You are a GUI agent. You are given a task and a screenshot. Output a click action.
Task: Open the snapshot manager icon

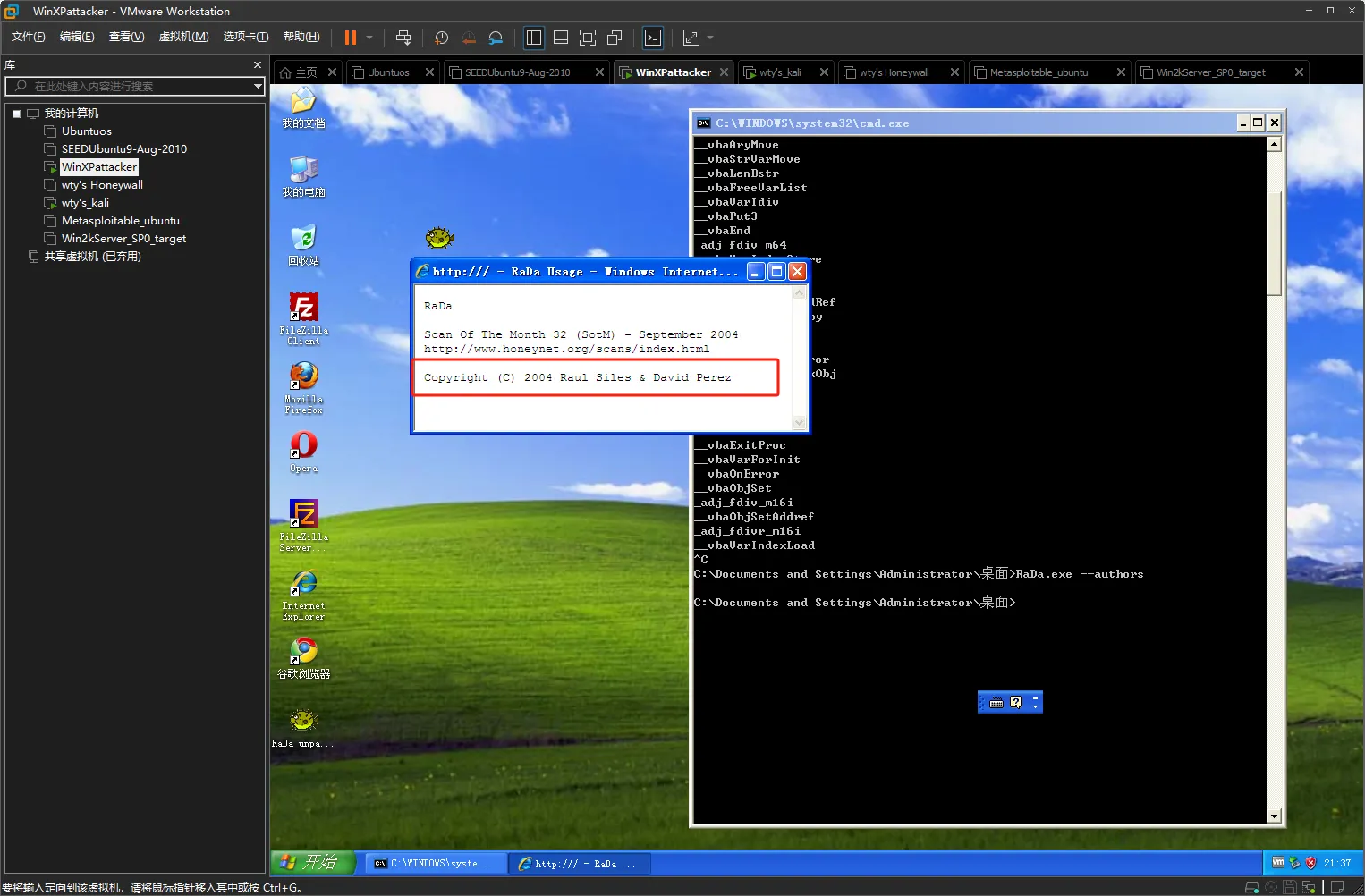click(x=496, y=38)
